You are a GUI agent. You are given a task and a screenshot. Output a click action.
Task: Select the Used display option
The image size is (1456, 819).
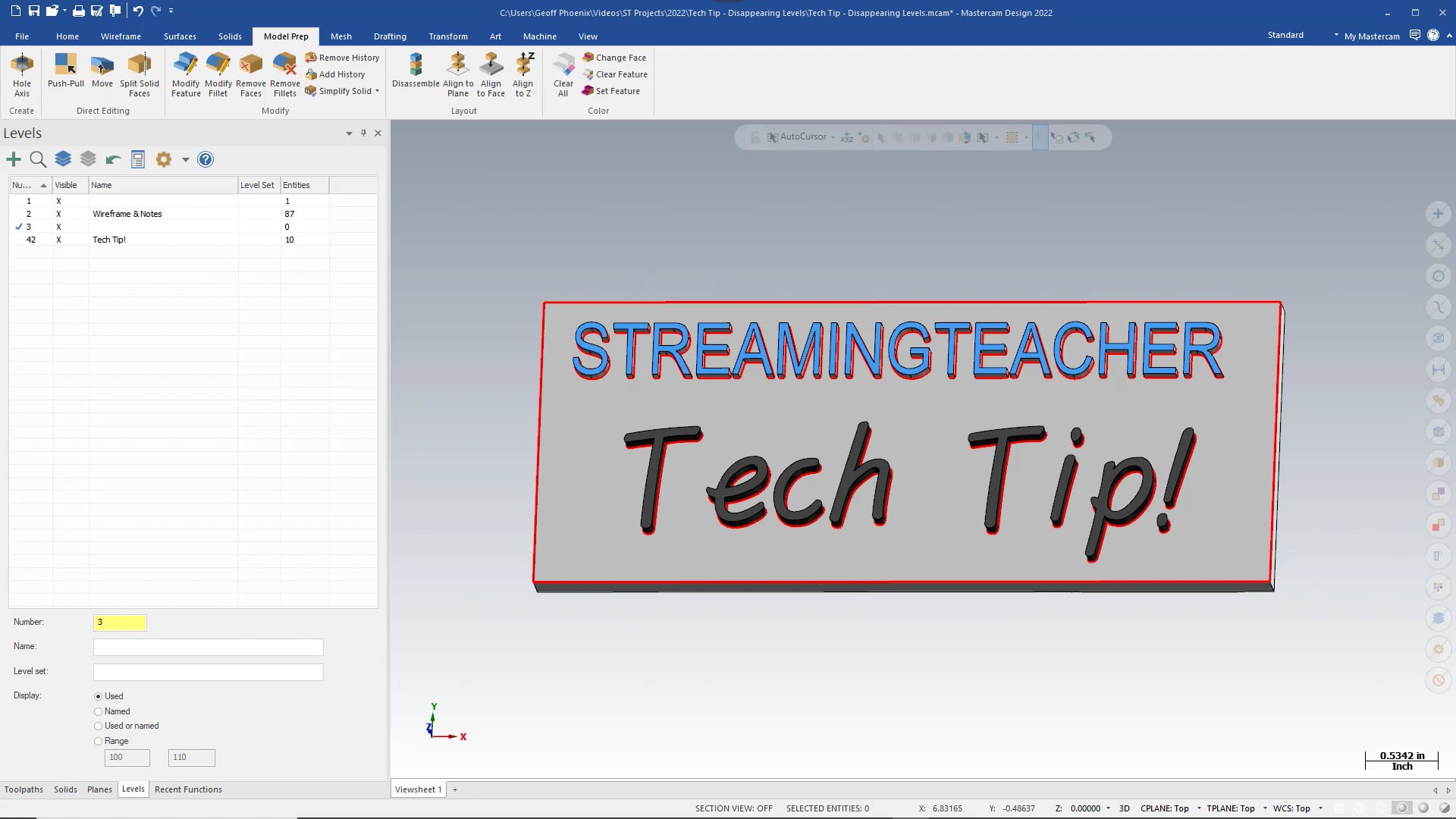[x=98, y=696]
